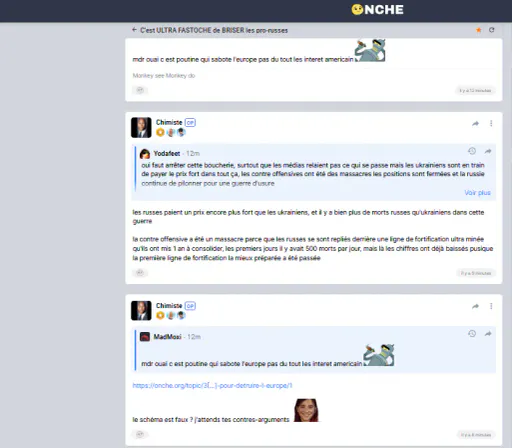Open Chimiste username on the MadMoxi reply post

pos(169,306)
